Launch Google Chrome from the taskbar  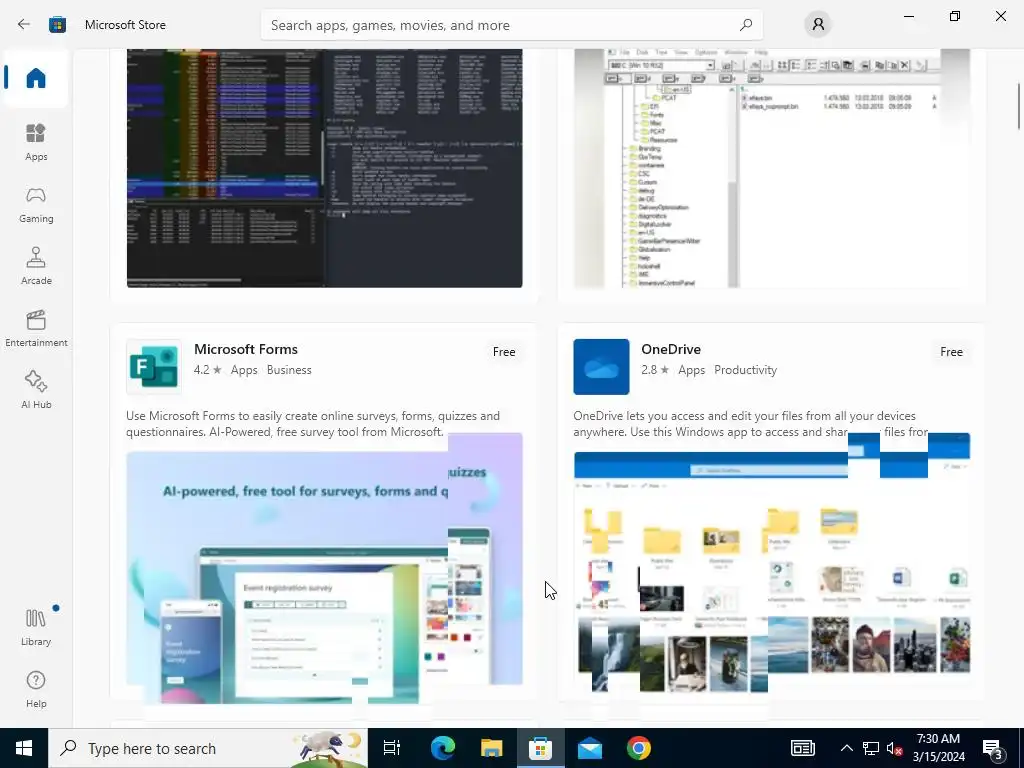(639, 748)
